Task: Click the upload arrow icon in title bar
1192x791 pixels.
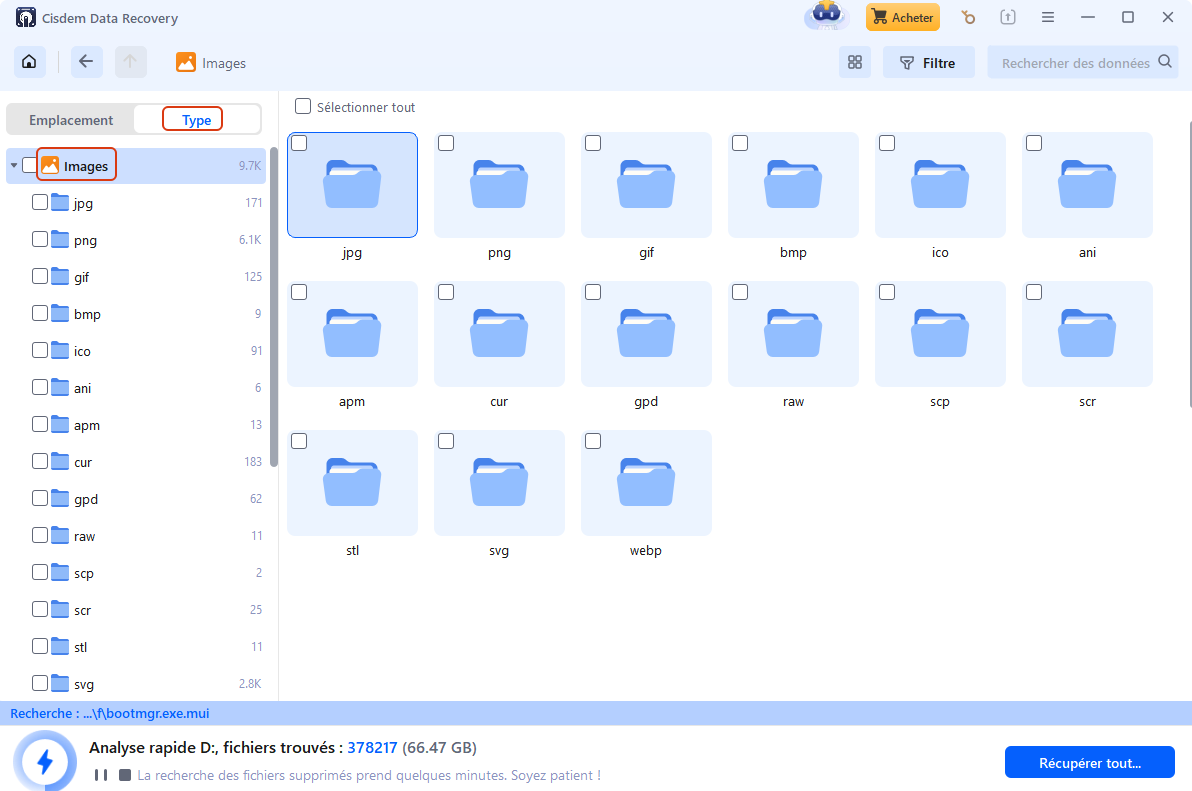Action: click(x=1008, y=17)
